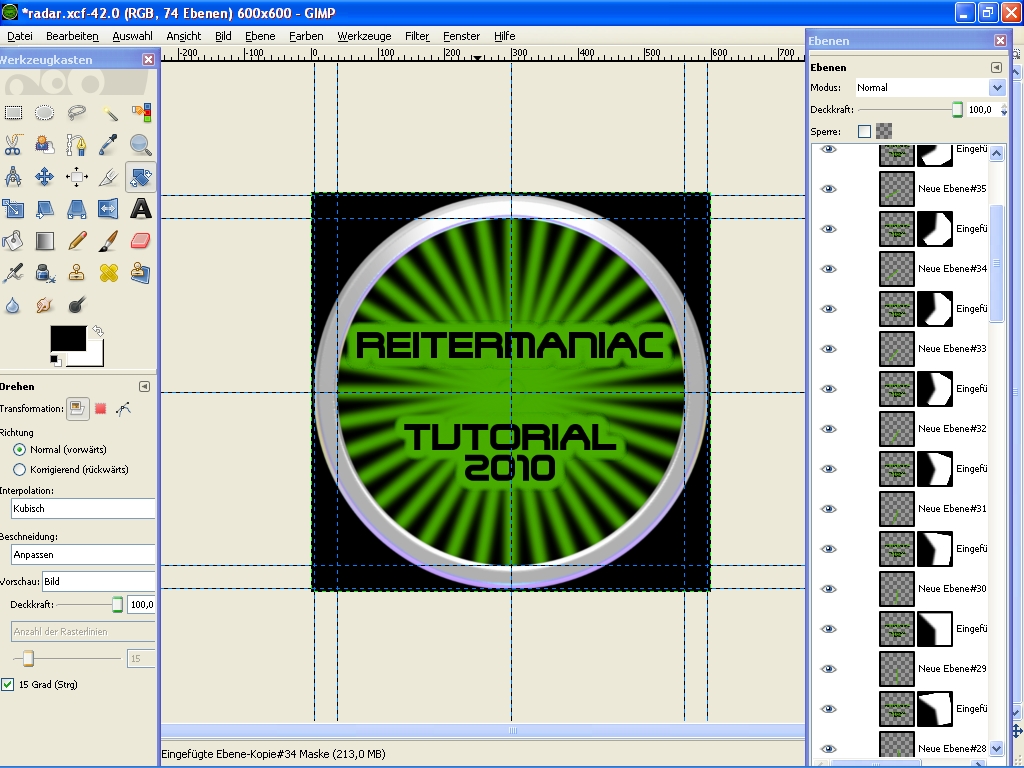Select the Foreground Select tool

coord(44,144)
